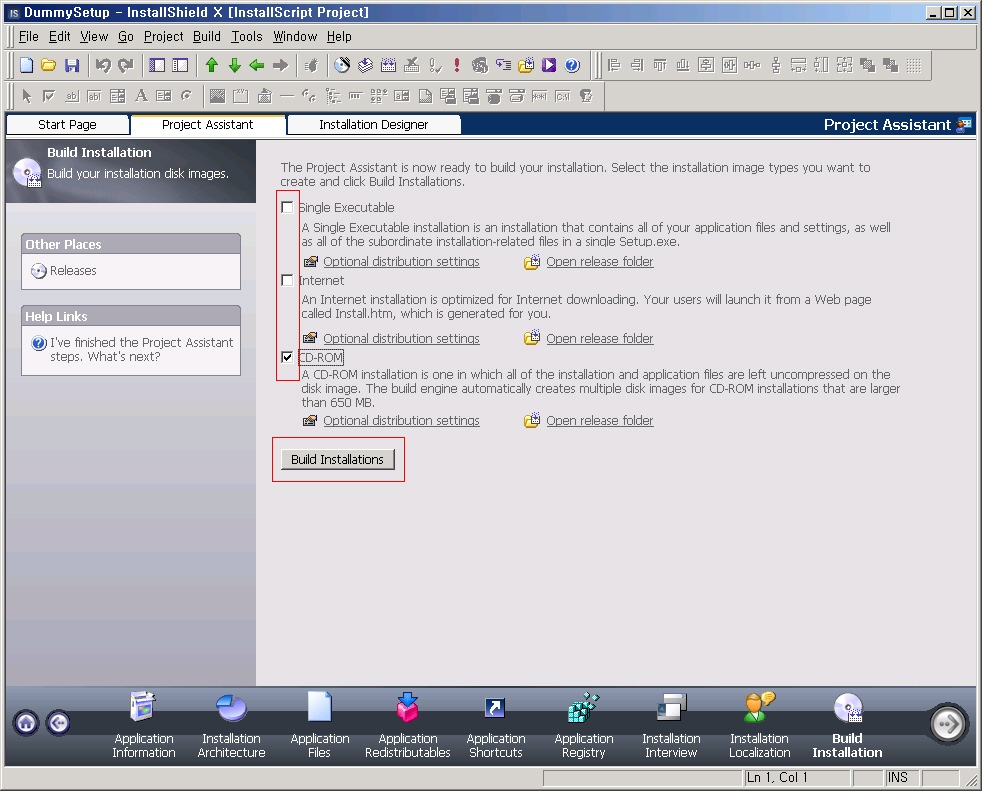
Task: Open the Project menu
Action: click(x=163, y=36)
